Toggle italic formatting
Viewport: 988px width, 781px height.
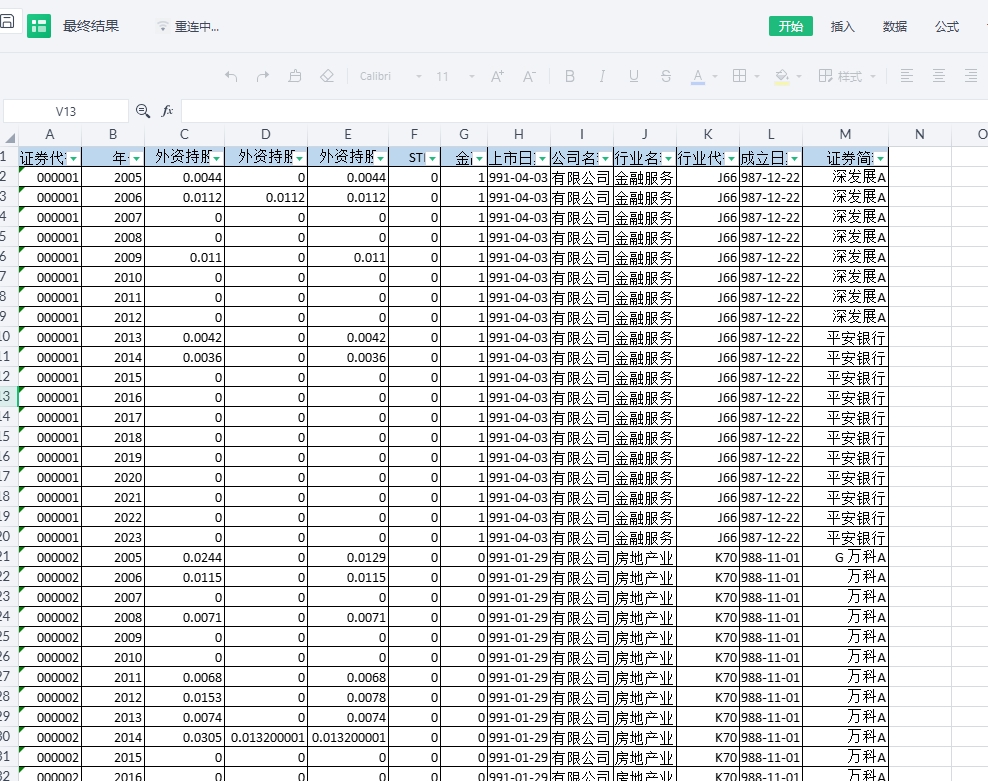click(602, 76)
